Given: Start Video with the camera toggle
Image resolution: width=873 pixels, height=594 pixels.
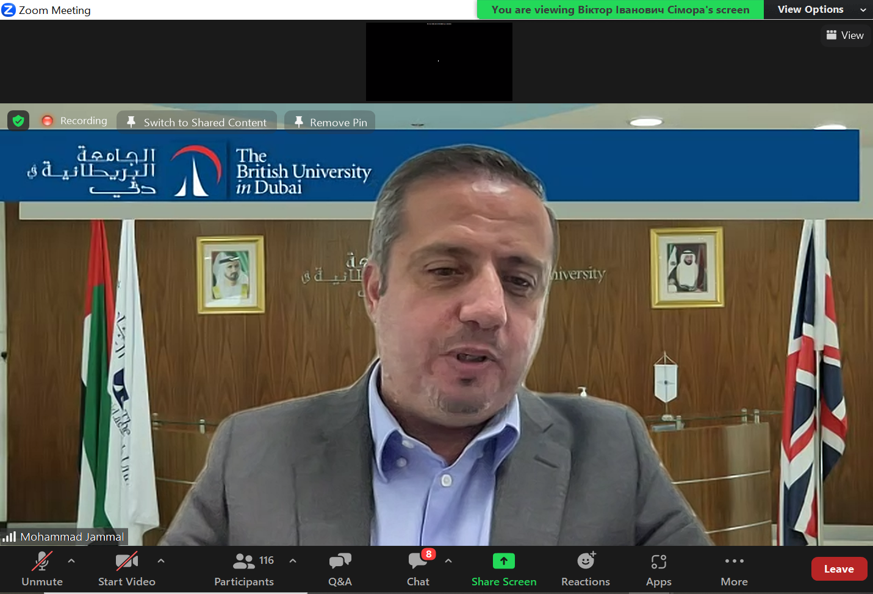Looking at the screenshot, I should [126, 569].
